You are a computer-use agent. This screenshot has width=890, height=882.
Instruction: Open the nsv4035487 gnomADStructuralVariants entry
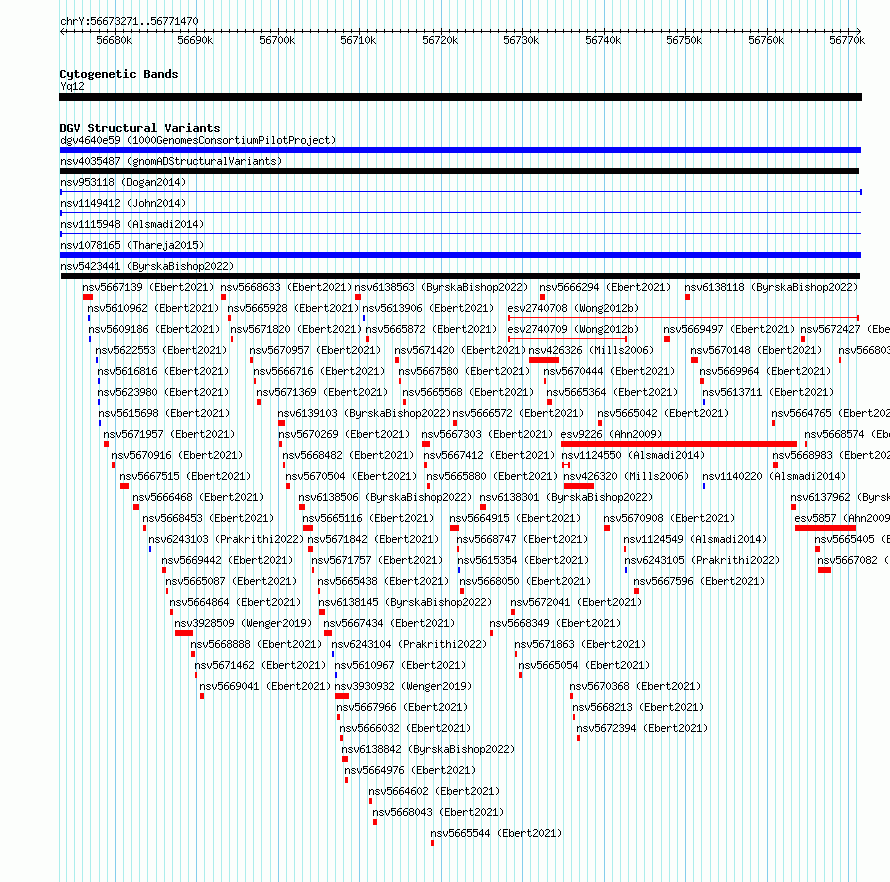point(171,161)
